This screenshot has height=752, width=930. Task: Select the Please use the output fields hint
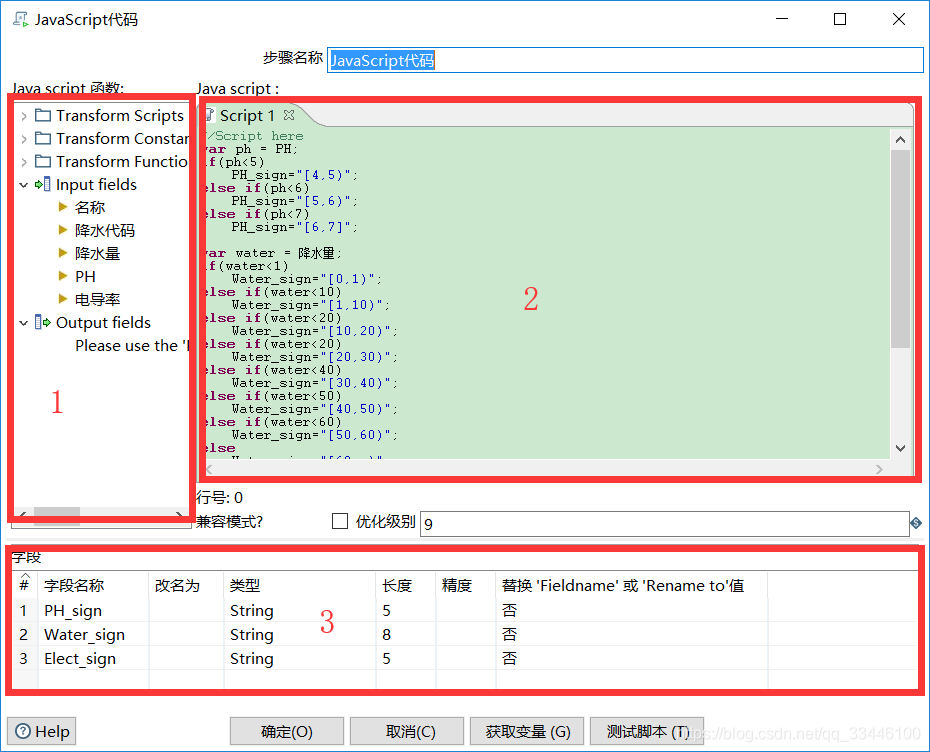coord(132,346)
